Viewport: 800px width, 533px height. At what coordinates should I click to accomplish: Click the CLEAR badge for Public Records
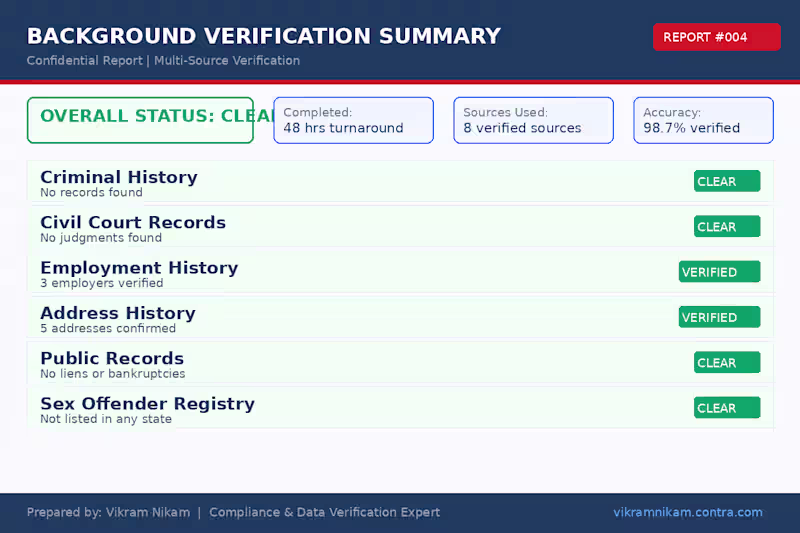(727, 363)
